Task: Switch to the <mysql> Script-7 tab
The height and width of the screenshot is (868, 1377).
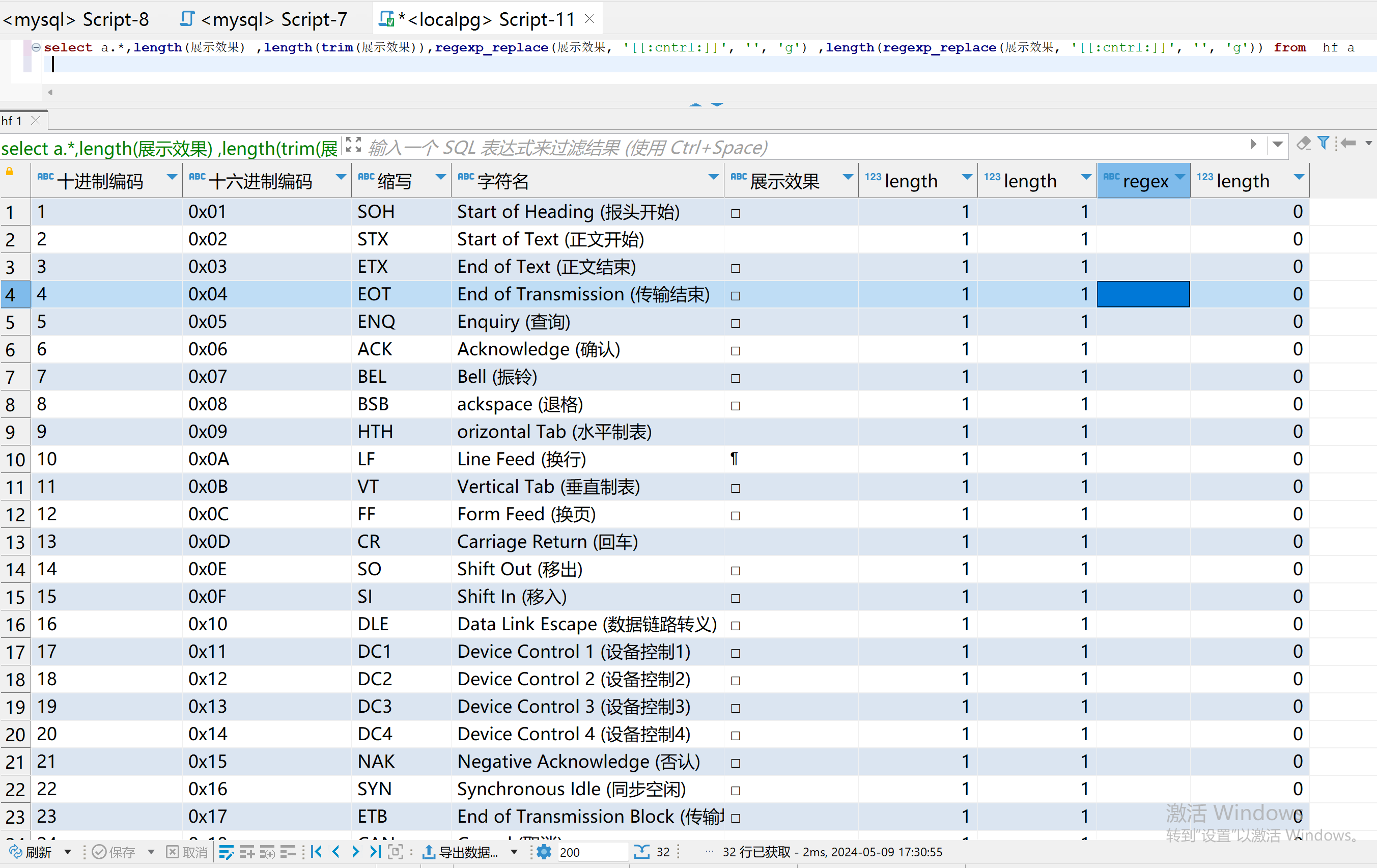Action: tap(264, 19)
